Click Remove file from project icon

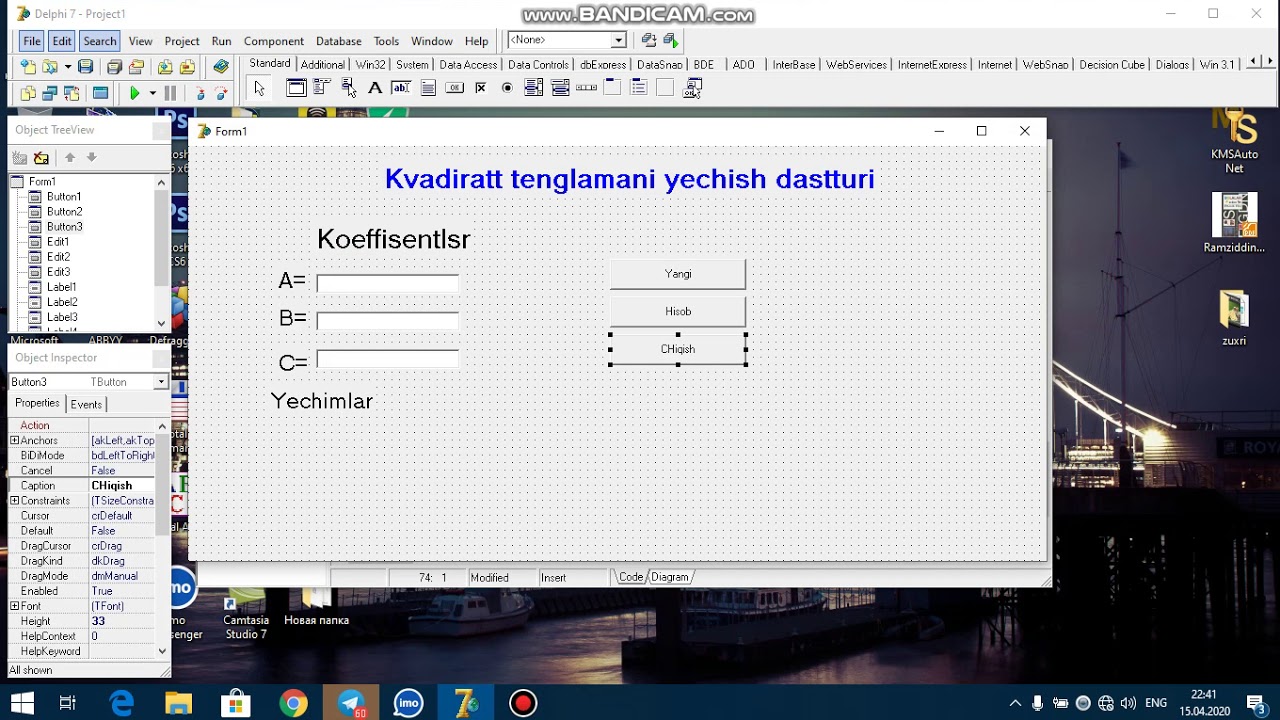coord(187,67)
